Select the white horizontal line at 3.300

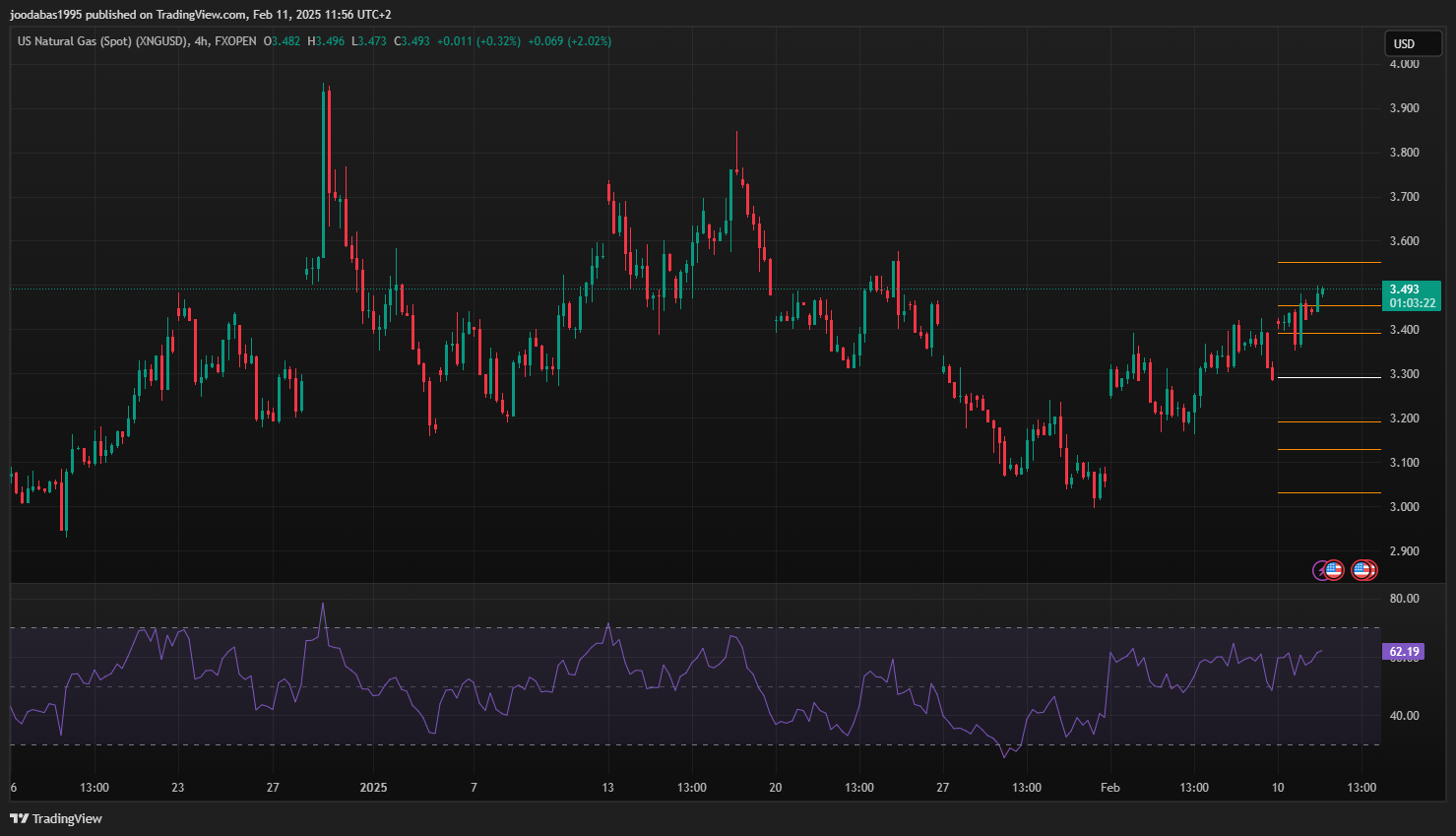click(x=1329, y=377)
